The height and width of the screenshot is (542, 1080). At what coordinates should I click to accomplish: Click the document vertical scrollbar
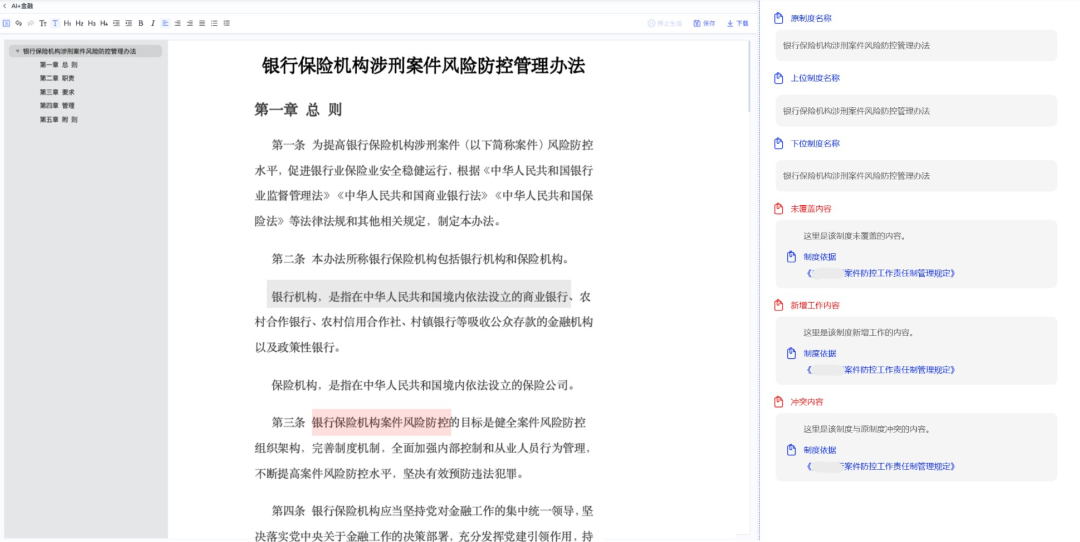749,75
